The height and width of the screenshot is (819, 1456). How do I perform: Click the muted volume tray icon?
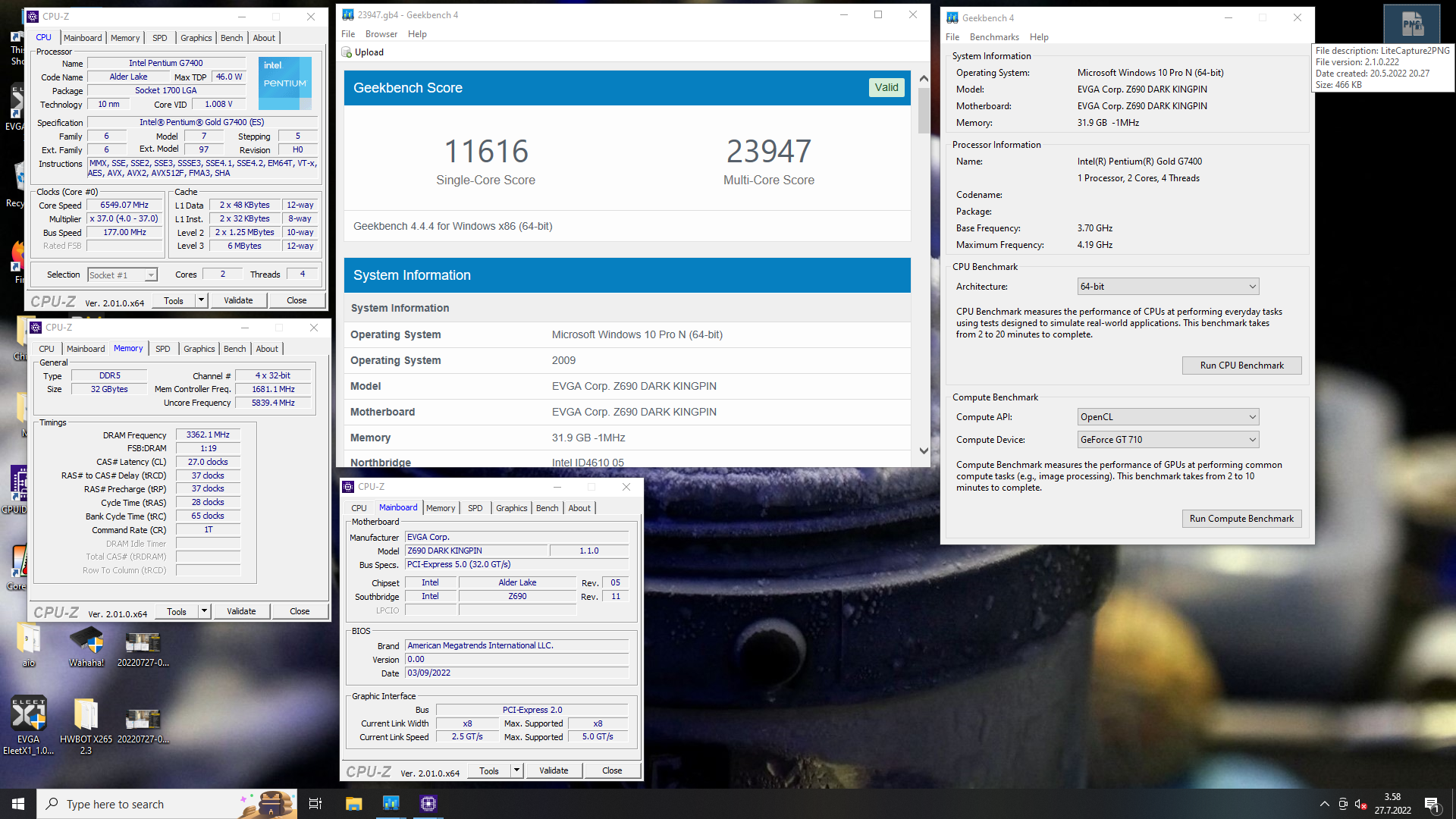click(x=1360, y=804)
